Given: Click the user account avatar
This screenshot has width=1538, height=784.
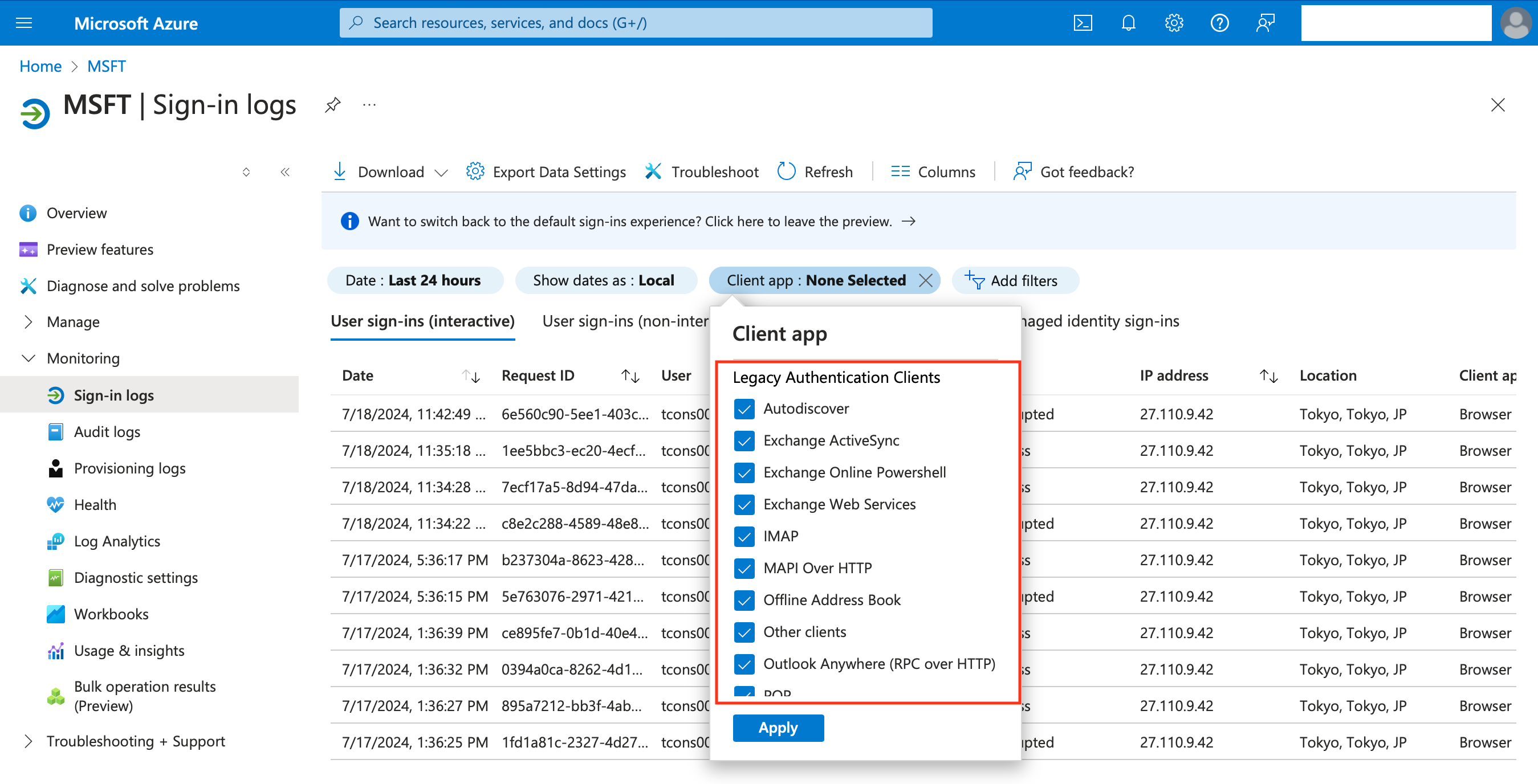Looking at the screenshot, I should point(1516,23).
